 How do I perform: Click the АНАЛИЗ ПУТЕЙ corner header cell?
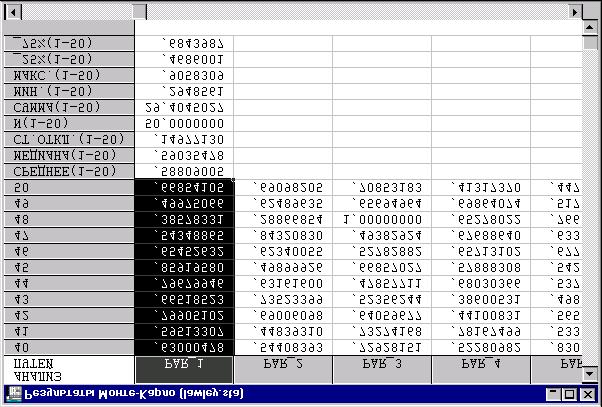click(69, 369)
